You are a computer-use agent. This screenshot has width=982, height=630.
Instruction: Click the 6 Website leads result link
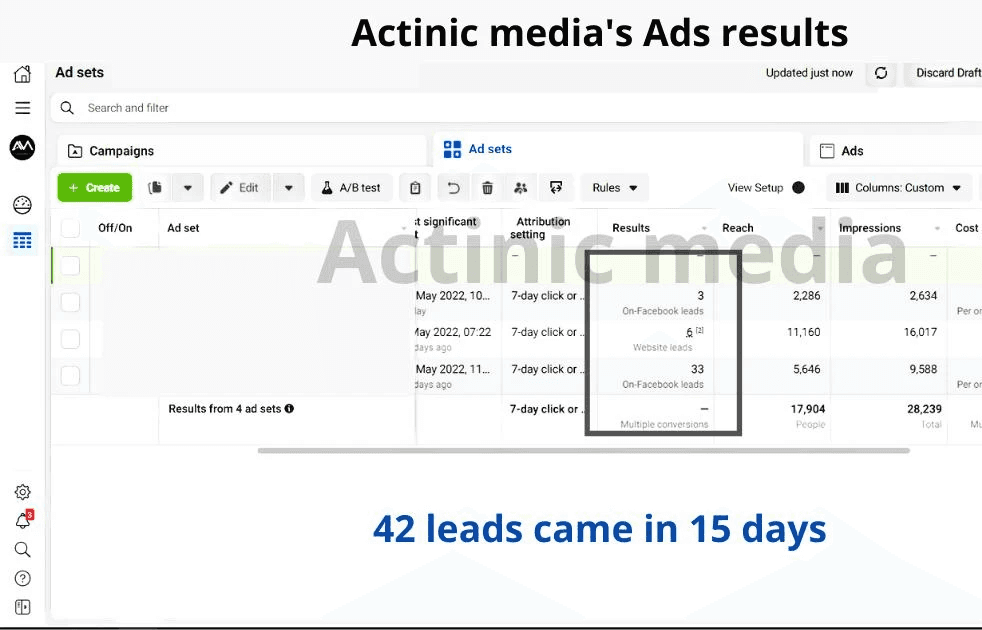click(689, 333)
